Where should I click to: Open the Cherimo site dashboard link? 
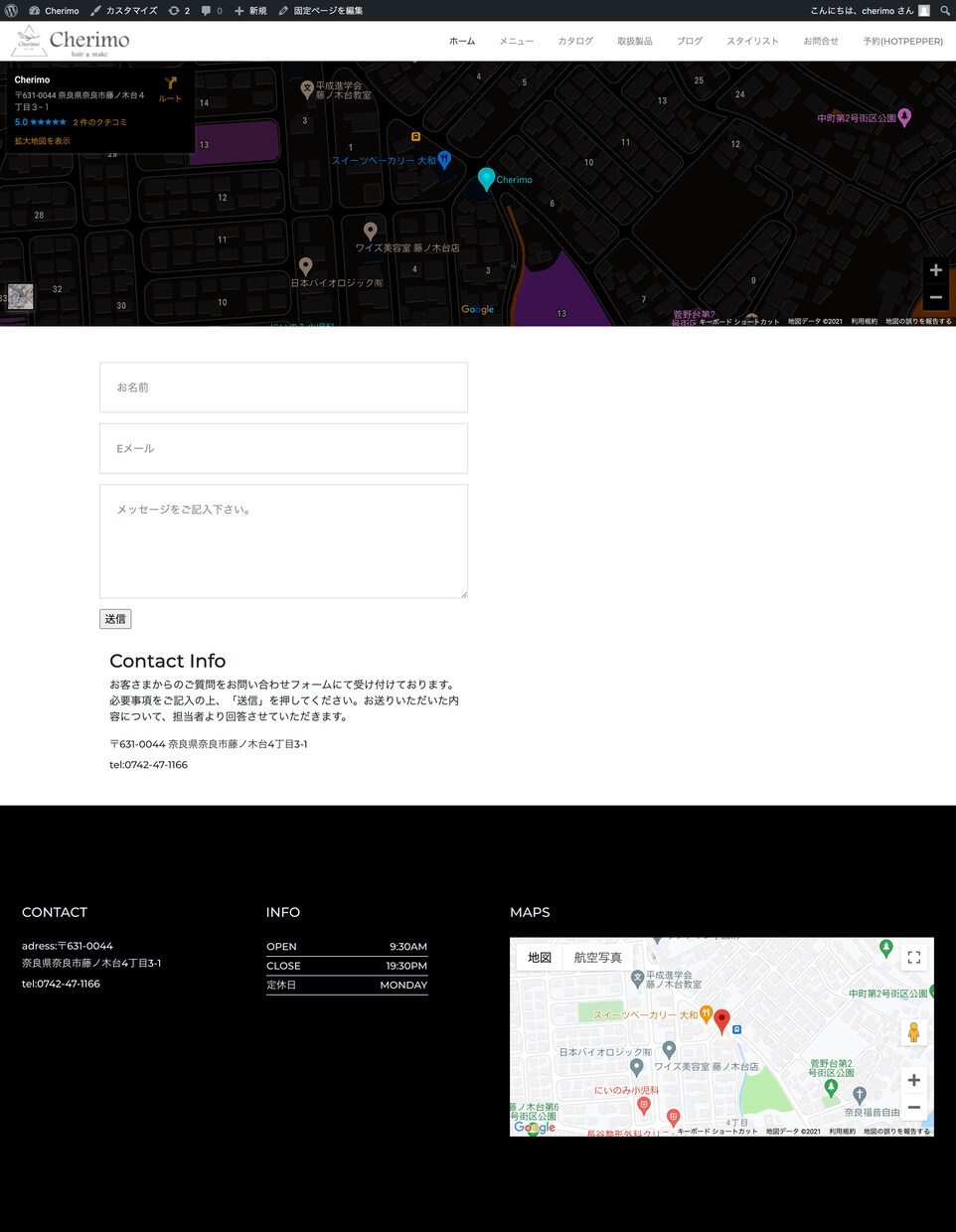pos(54,10)
